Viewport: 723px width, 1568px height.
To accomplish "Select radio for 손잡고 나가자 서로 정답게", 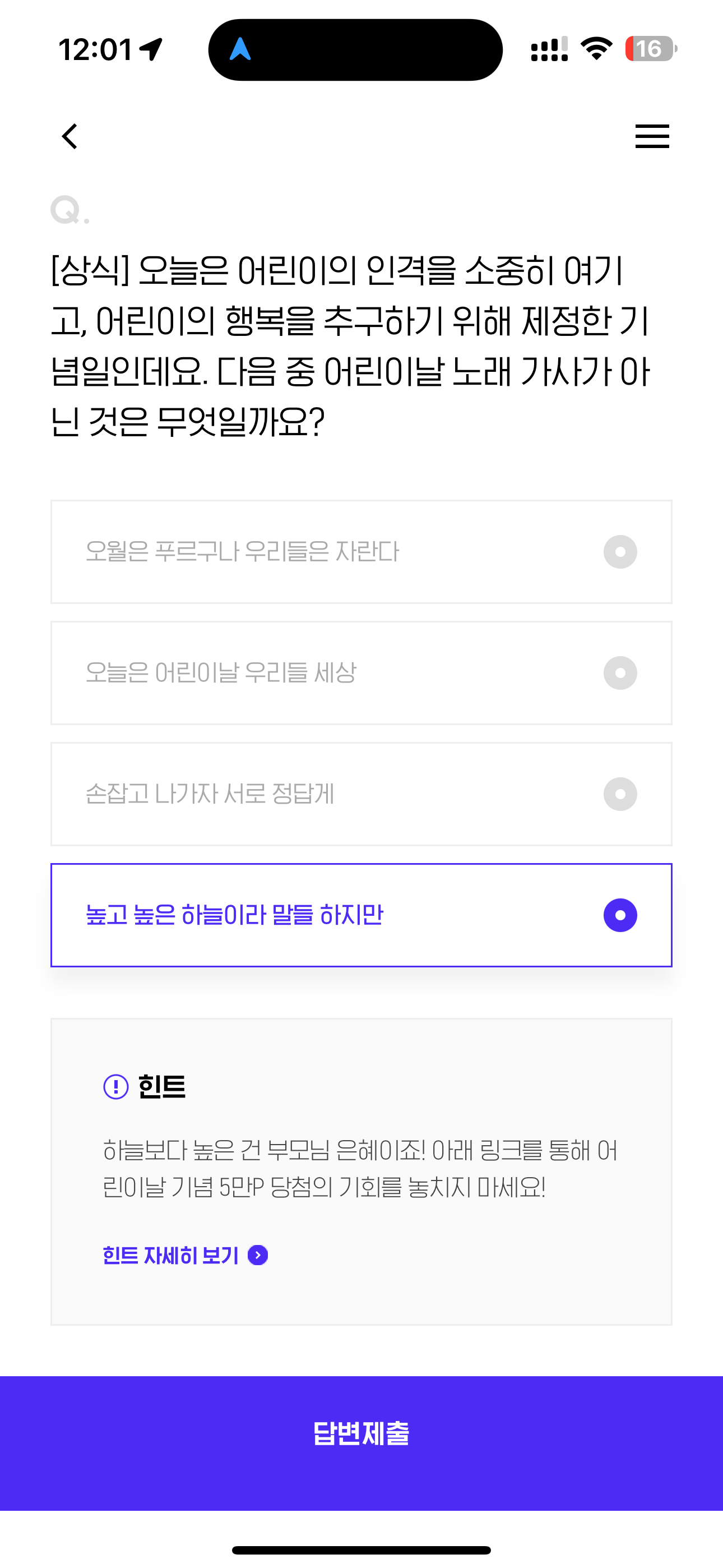I will point(620,794).
